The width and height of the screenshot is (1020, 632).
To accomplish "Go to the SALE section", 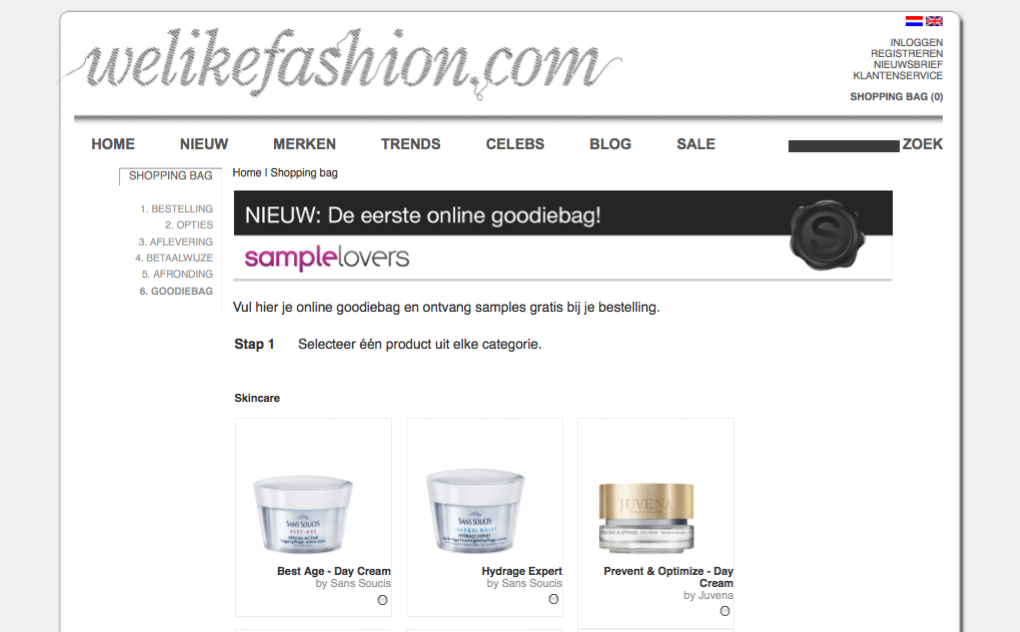I will click(696, 144).
